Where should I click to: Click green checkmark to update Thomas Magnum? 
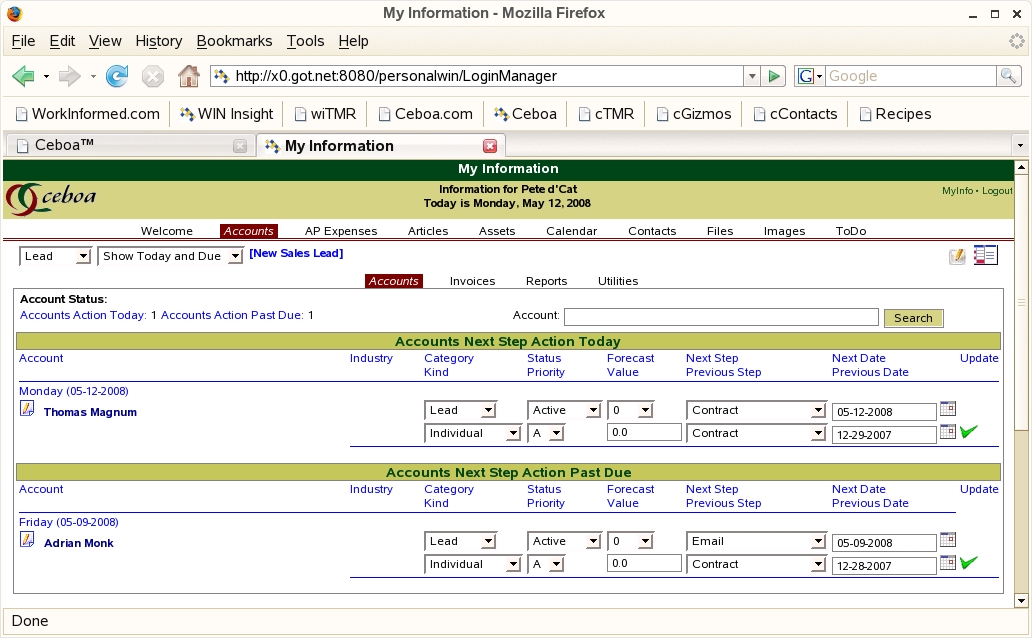pyautogui.click(x=968, y=431)
